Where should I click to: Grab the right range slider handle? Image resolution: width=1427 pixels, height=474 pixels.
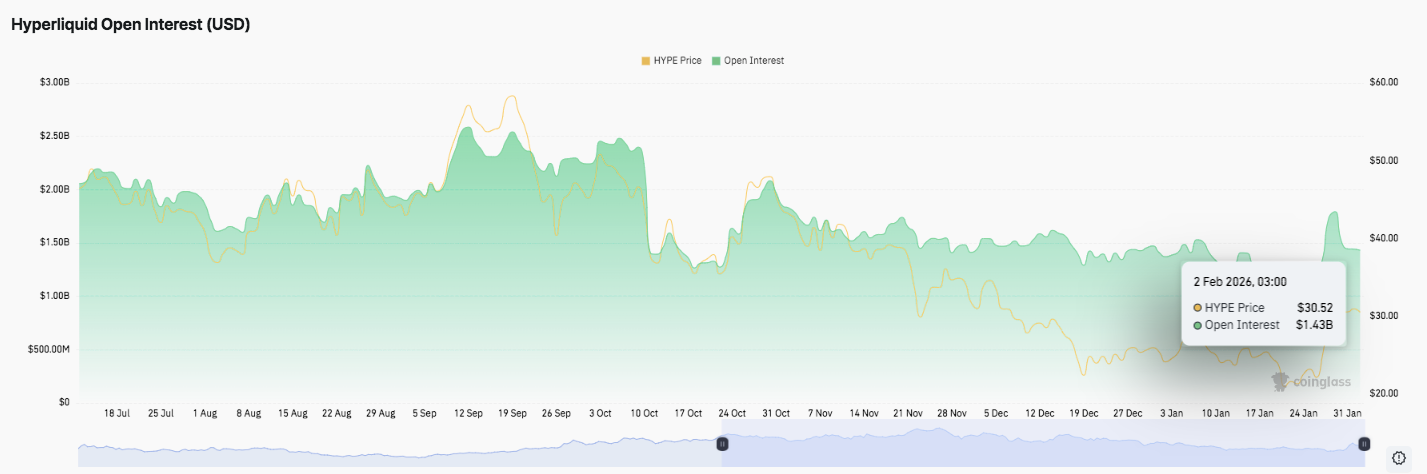click(1364, 444)
